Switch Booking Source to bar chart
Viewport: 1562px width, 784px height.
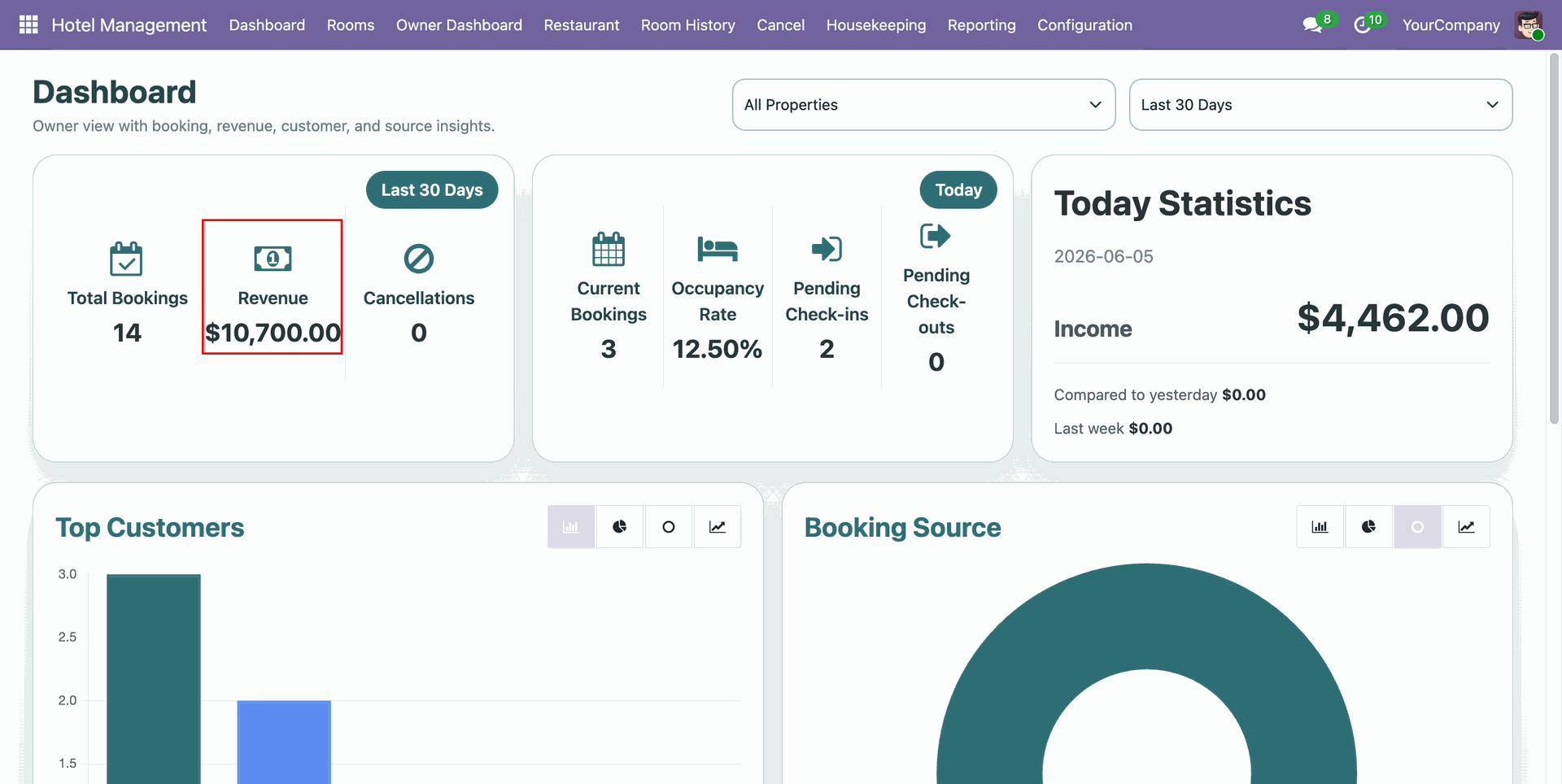1320,527
